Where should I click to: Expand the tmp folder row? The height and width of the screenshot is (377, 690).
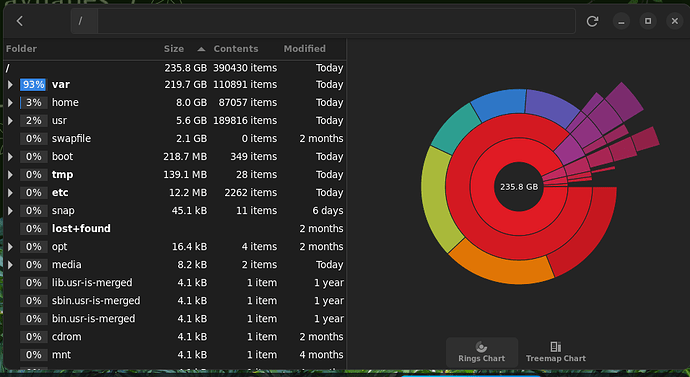(10, 175)
